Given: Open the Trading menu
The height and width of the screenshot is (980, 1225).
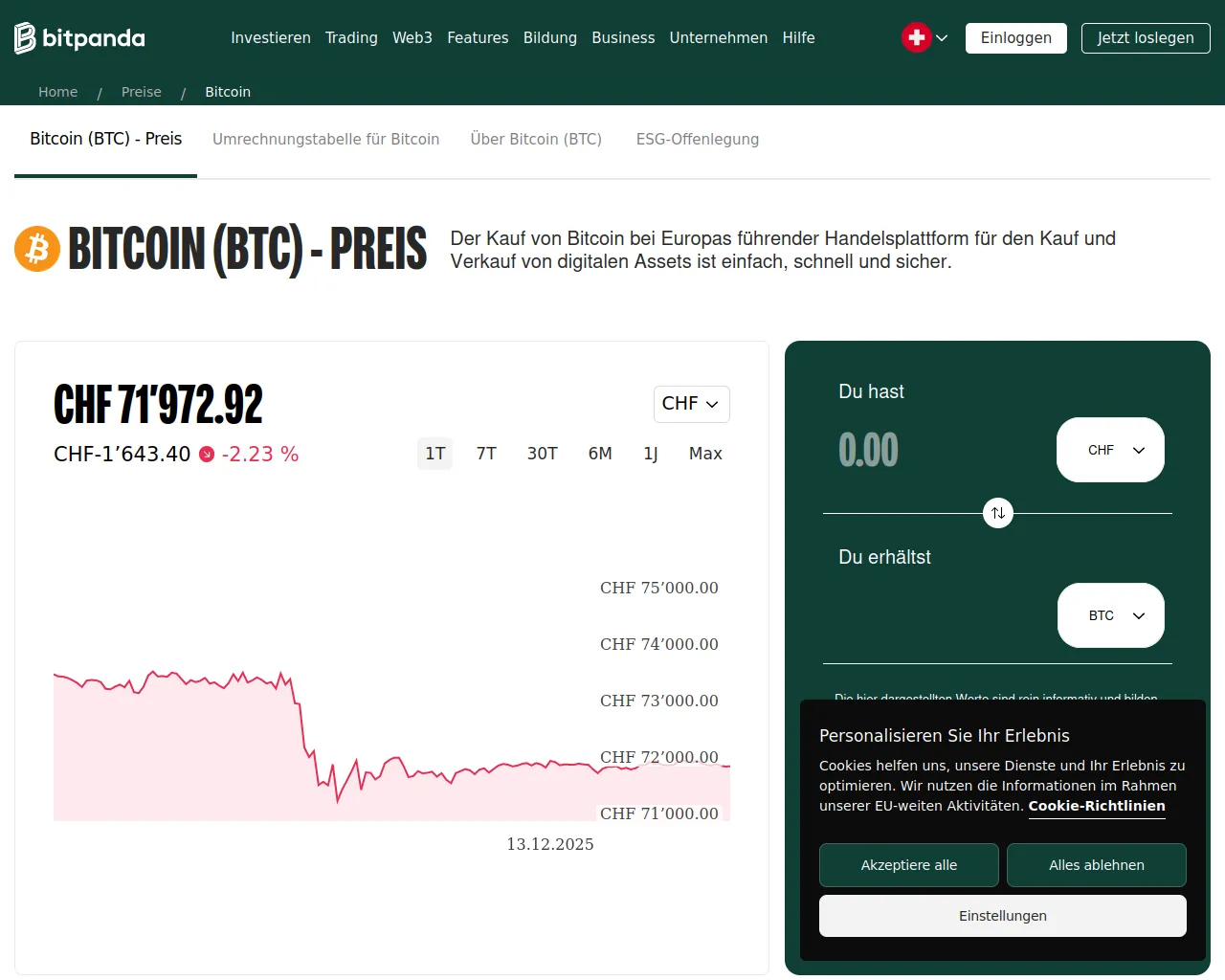Looking at the screenshot, I should point(351,37).
